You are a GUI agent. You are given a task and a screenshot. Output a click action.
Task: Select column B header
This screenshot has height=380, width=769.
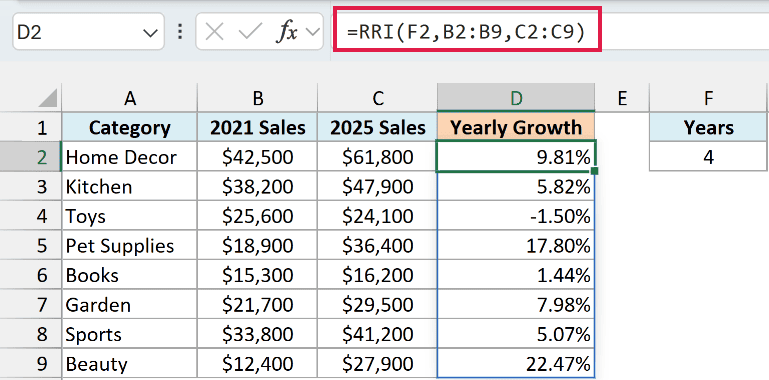point(257,98)
